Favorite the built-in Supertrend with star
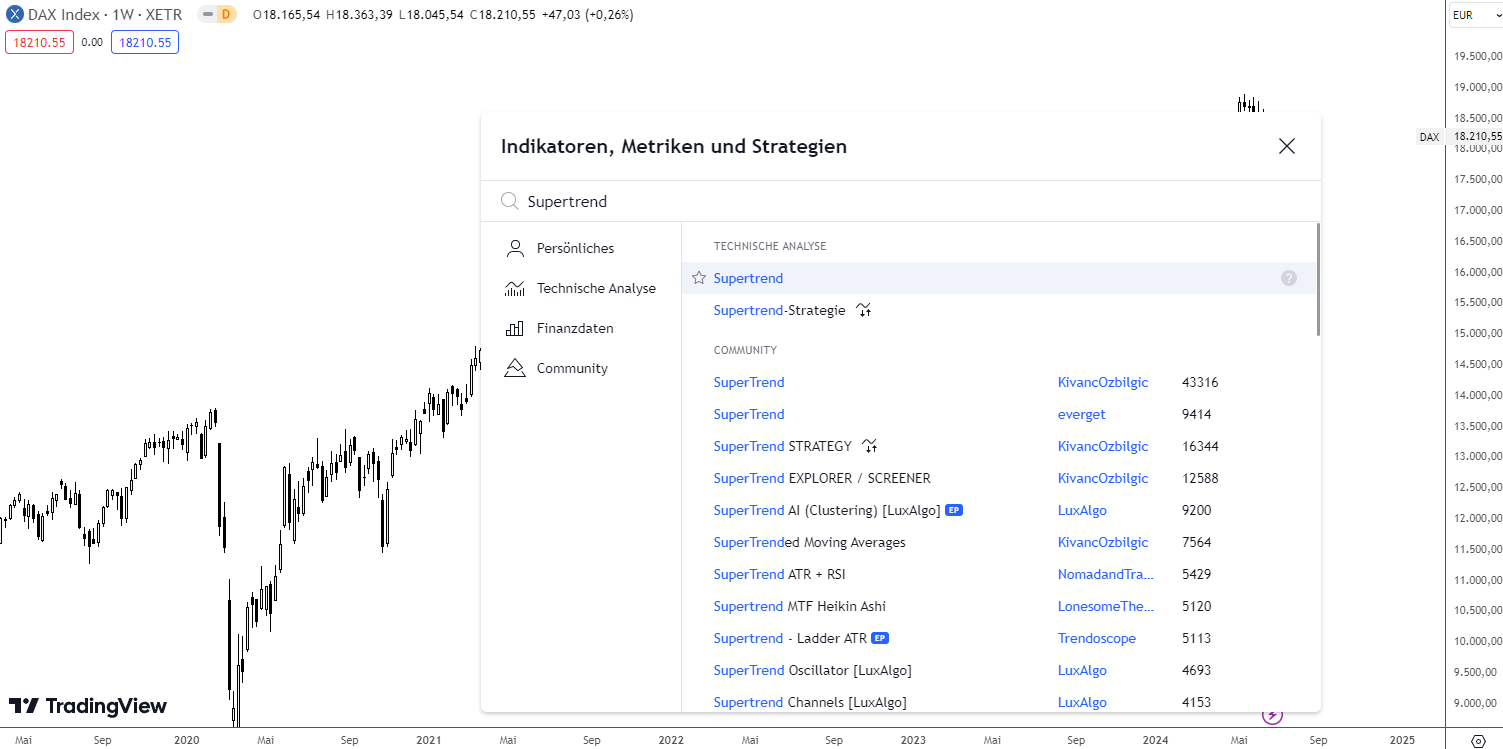This screenshot has height=749, width=1503. coord(699,278)
